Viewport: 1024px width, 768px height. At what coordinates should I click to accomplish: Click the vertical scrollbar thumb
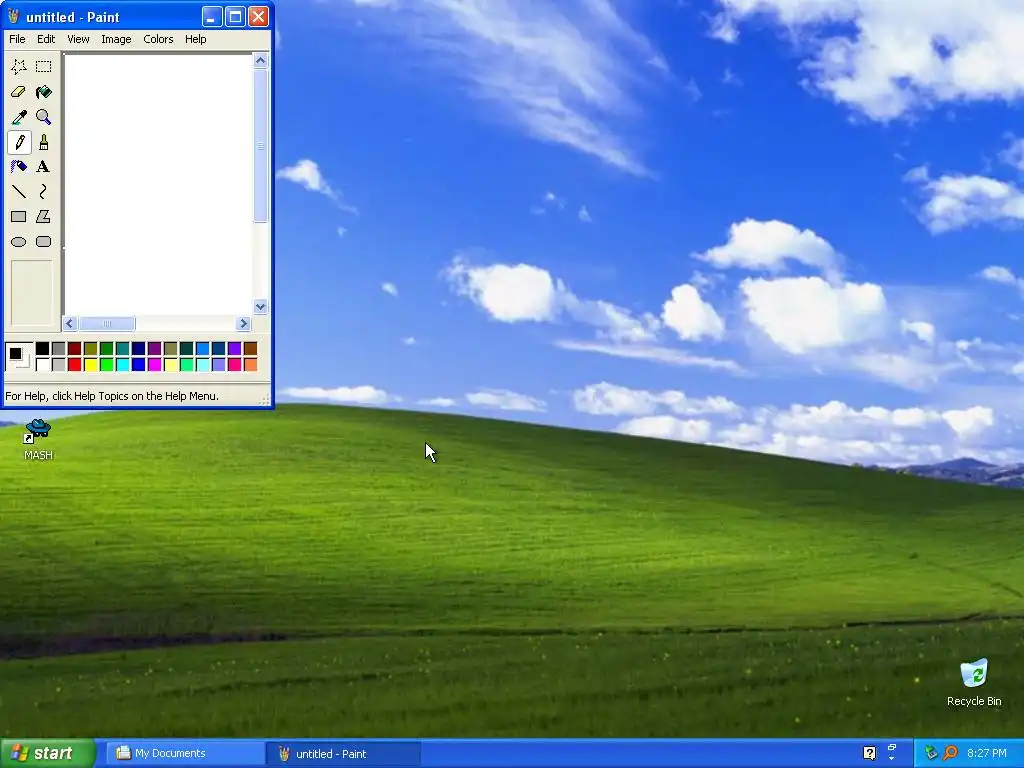(x=261, y=146)
